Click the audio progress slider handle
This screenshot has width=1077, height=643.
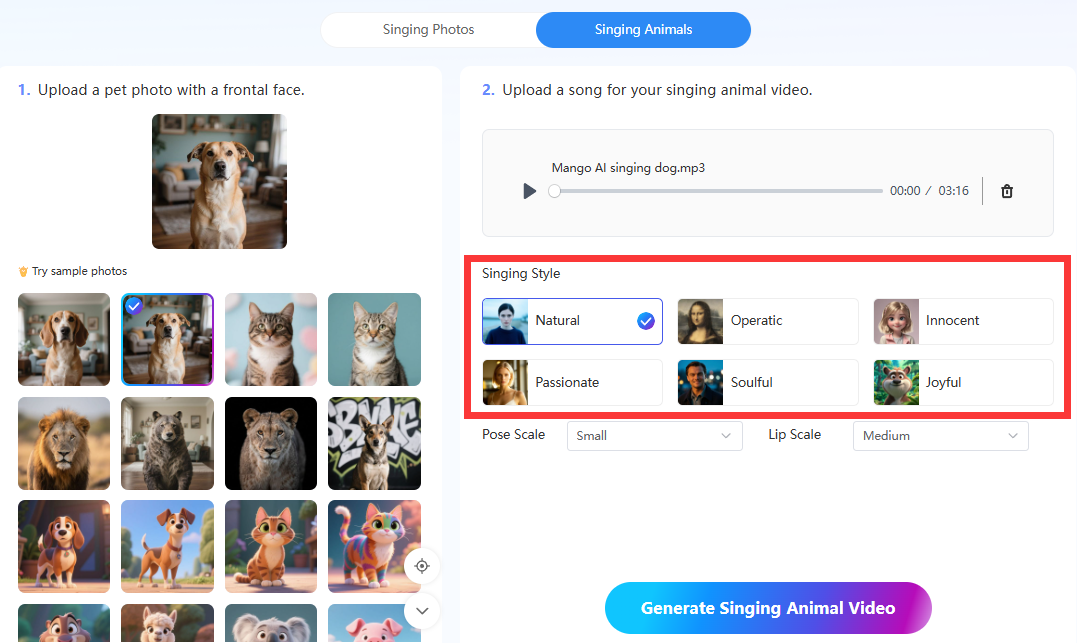pyautogui.click(x=555, y=191)
